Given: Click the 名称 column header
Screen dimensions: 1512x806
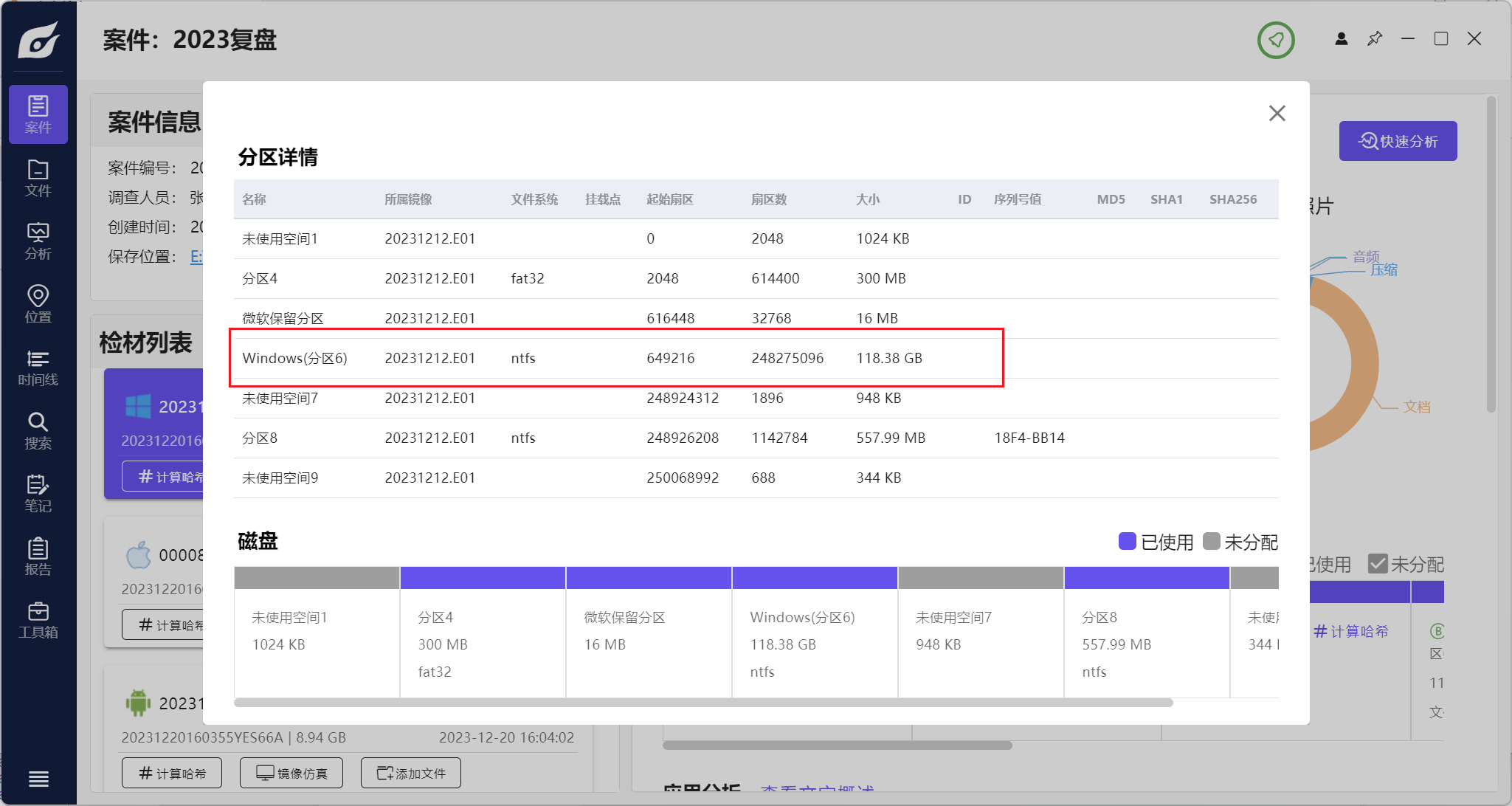Looking at the screenshot, I should tap(255, 199).
